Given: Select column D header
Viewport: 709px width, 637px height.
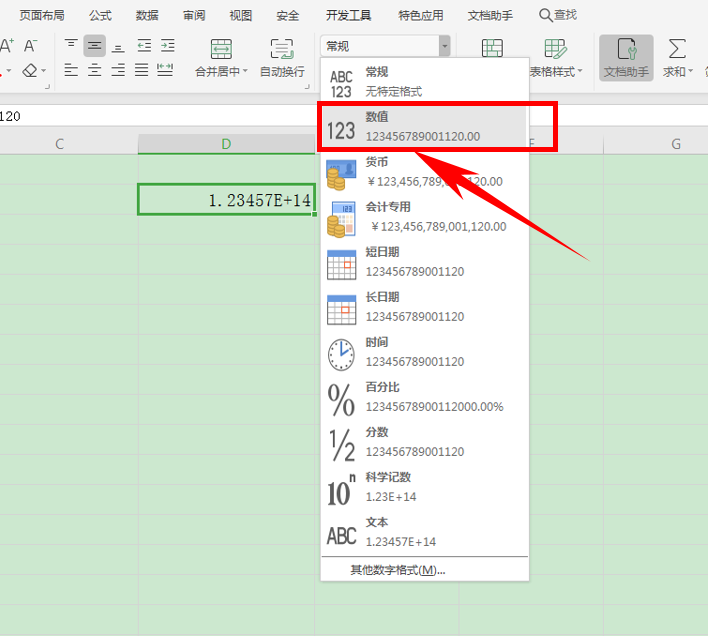Looking at the screenshot, I should pos(226,144).
